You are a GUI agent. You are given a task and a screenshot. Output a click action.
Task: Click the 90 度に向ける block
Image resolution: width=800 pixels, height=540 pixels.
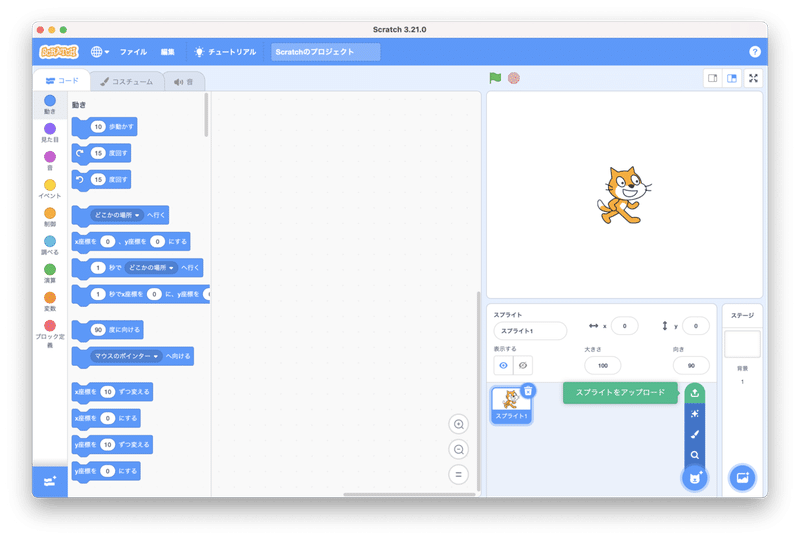click(x=108, y=330)
